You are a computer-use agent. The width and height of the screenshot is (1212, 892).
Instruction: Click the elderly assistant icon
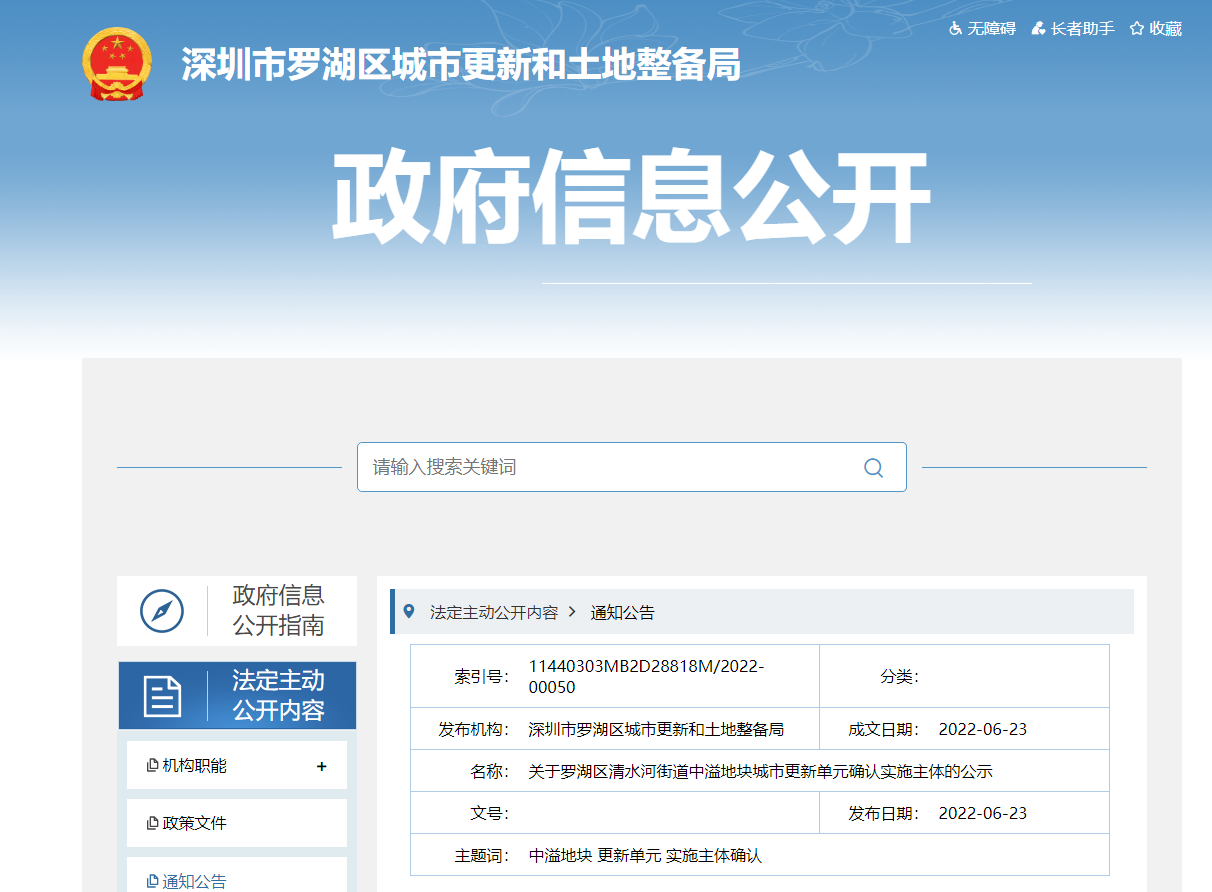coord(1039,29)
